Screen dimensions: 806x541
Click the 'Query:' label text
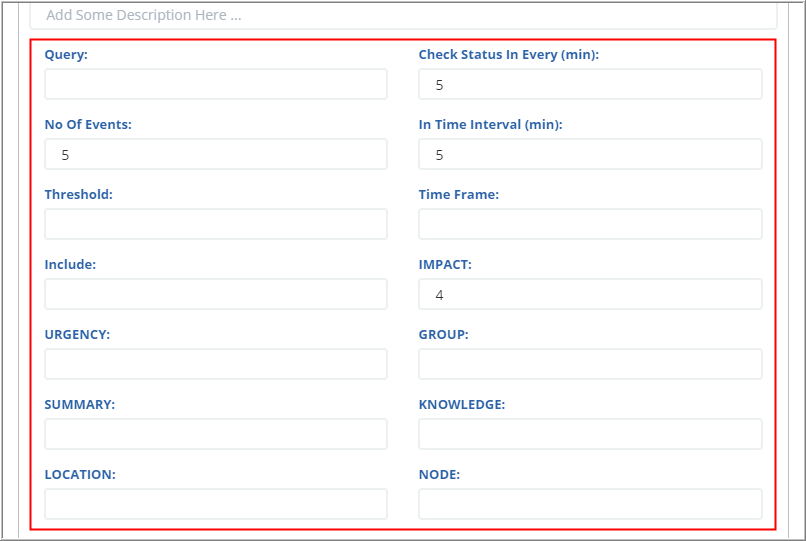pyautogui.click(x=66, y=55)
